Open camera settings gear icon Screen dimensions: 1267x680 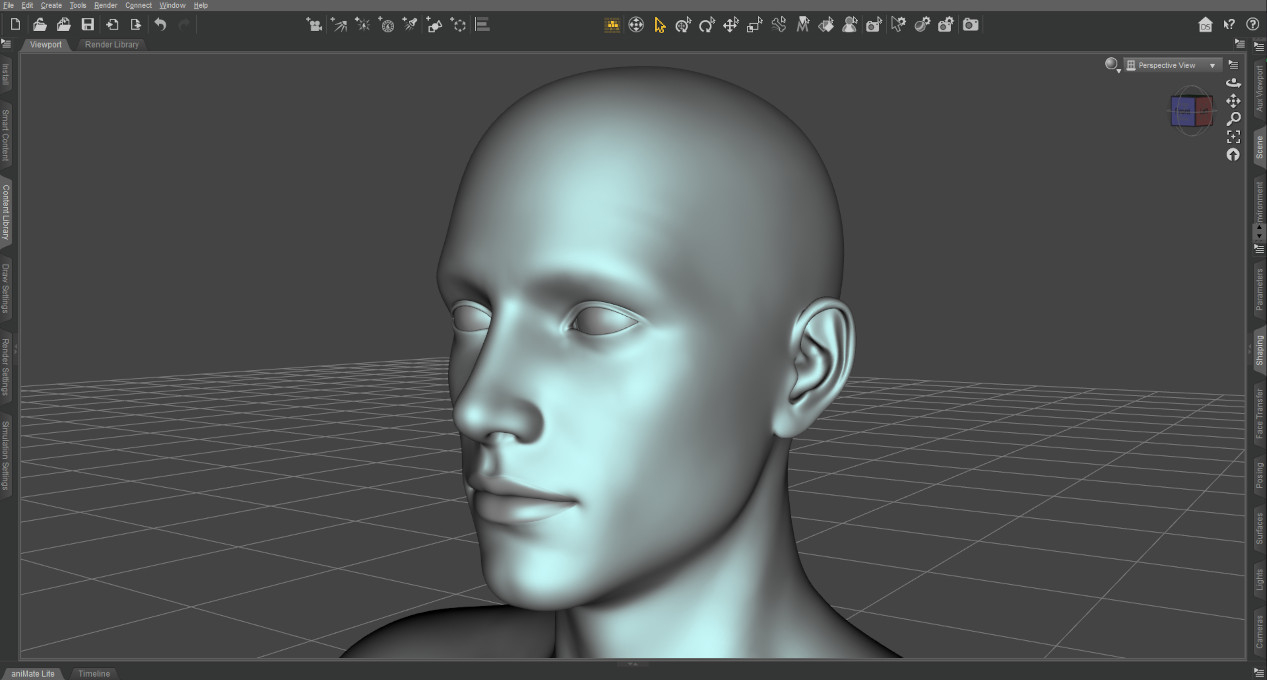pos(946,25)
